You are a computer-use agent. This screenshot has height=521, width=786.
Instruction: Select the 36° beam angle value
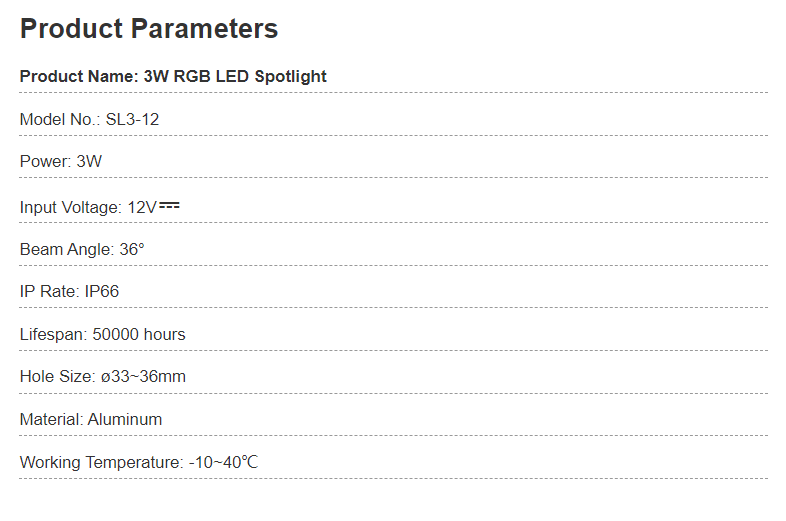click(x=132, y=250)
